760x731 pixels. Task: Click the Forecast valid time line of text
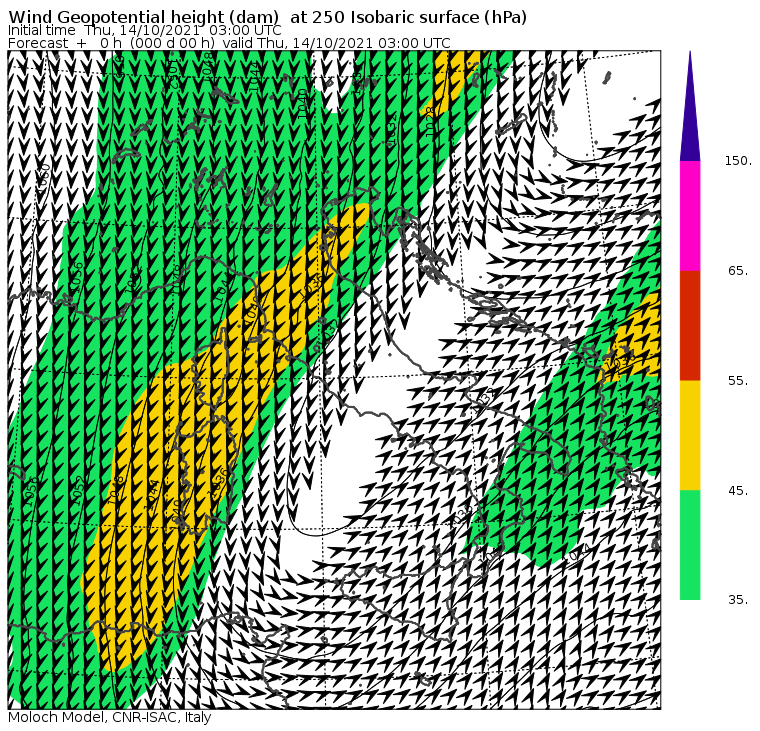click(229, 43)
